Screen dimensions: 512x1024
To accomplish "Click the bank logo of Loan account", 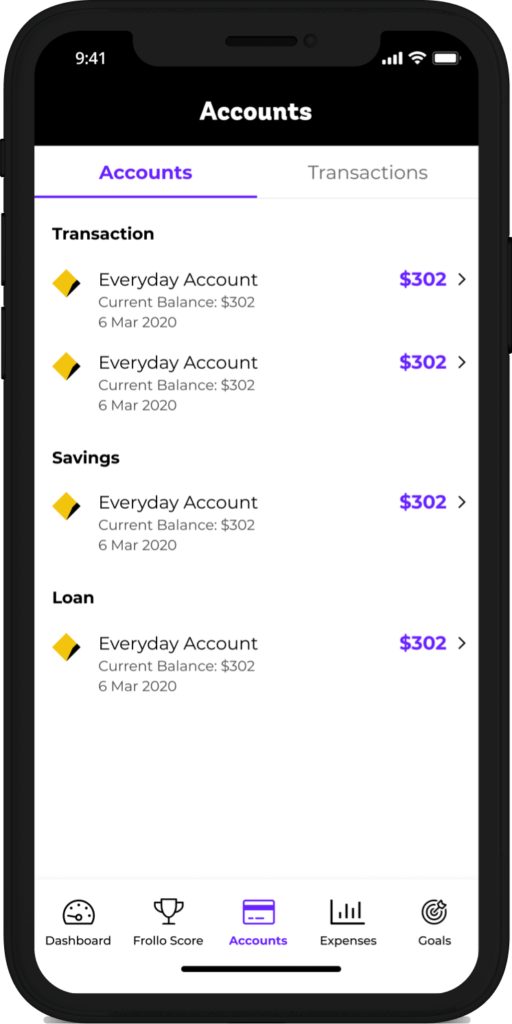I will [x=66, y=647].
